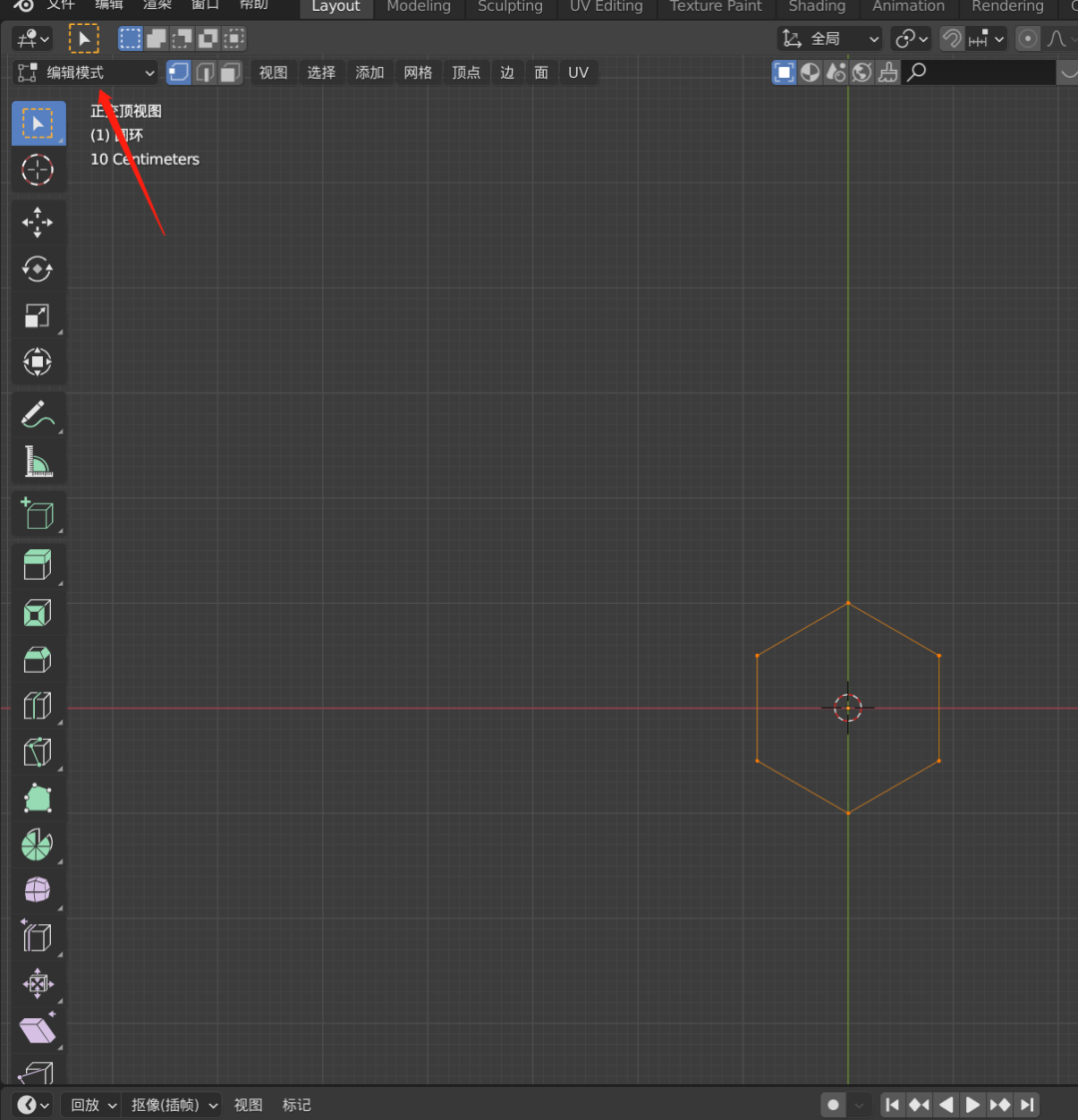This screenshot has height=1120, width=1078.
Task: Open the 网格 menu
Action: click(x=418, y=73)
